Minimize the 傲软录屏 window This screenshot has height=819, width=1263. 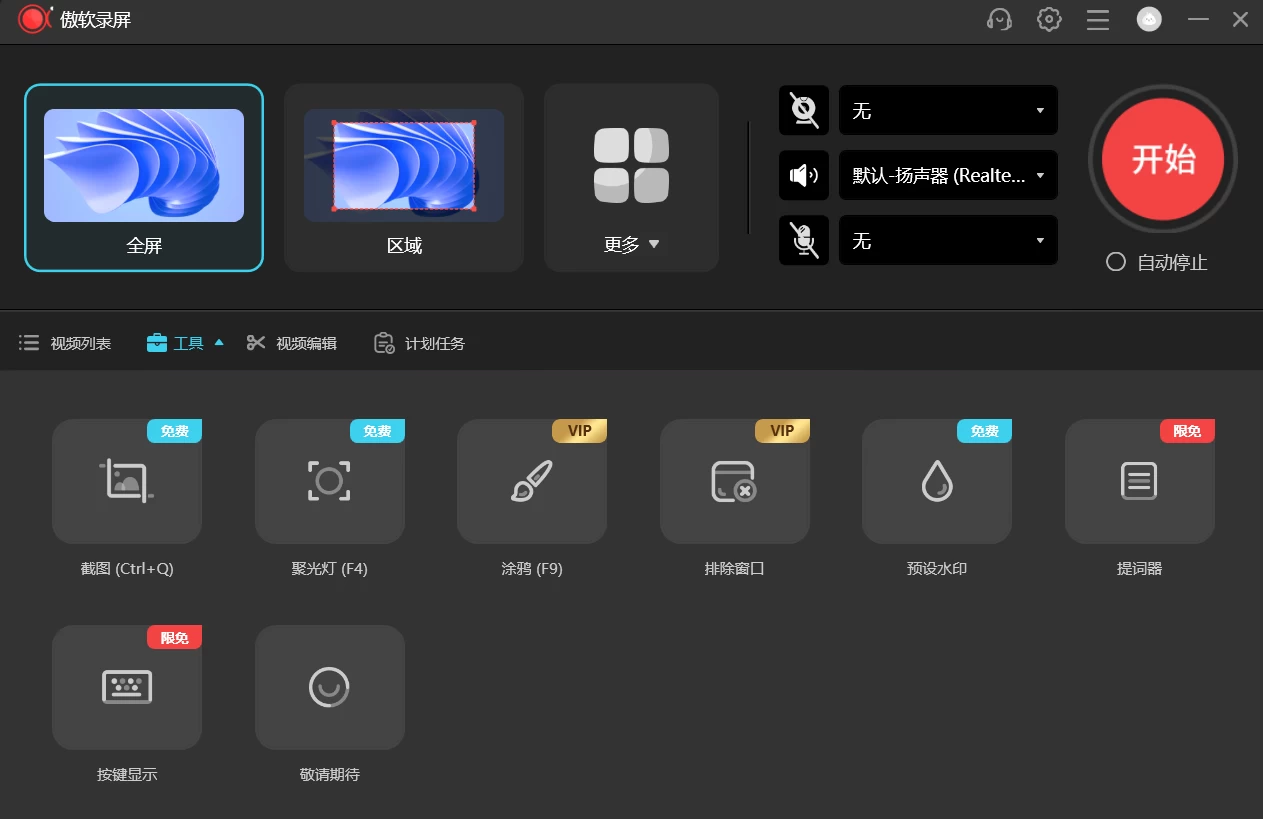pyautogui.click(x=1198, y=19)
